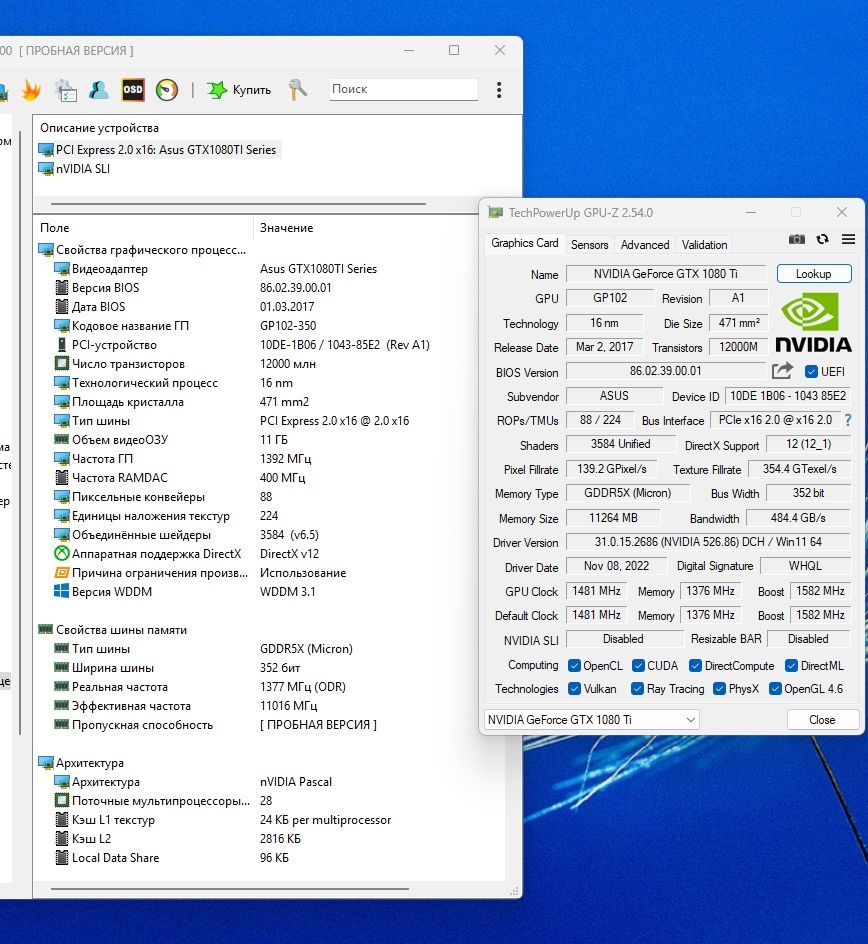Open the NVIDIA GeForce GTX 1080 Ti dropdown

click(591, 719)
